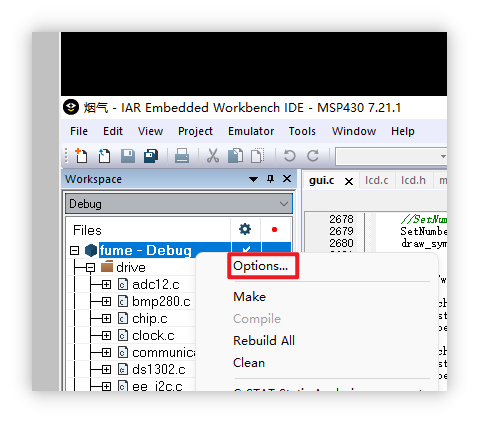Screen dimensions: 479x423
Task: Choose Options... from the context menu
Action: [x=260, y=266]
